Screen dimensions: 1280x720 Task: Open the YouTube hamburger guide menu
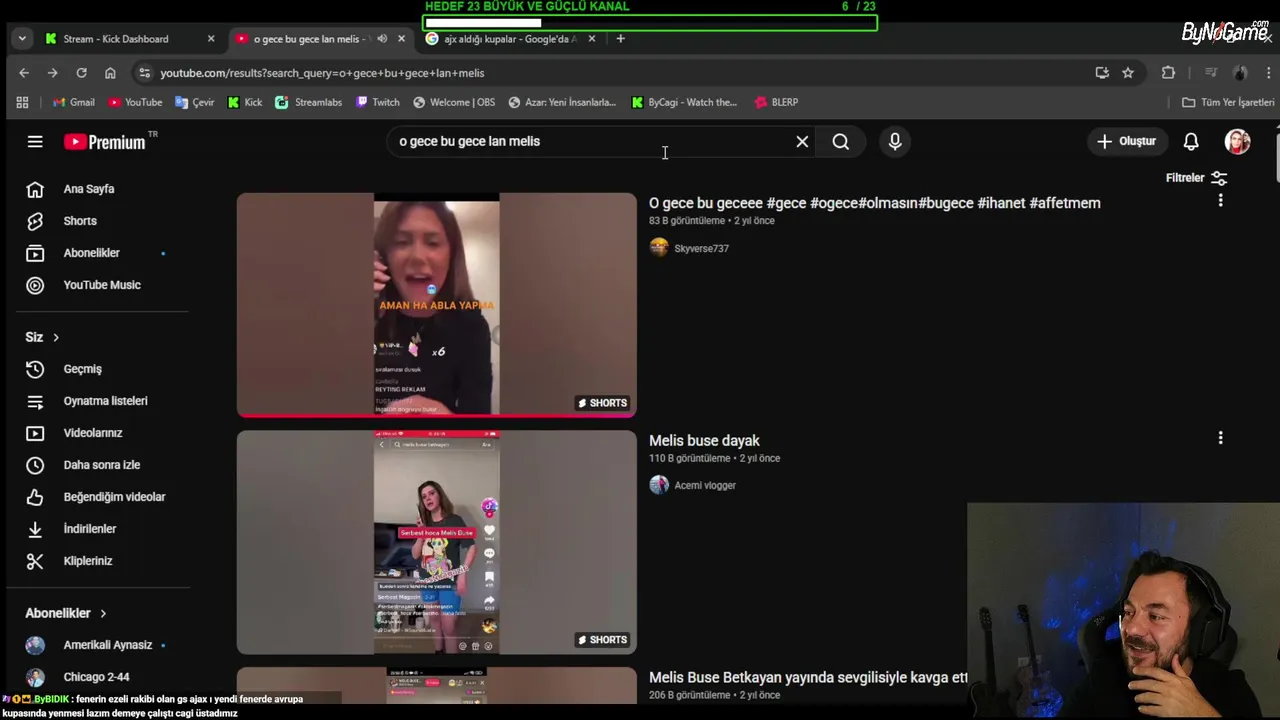point(35,142)
